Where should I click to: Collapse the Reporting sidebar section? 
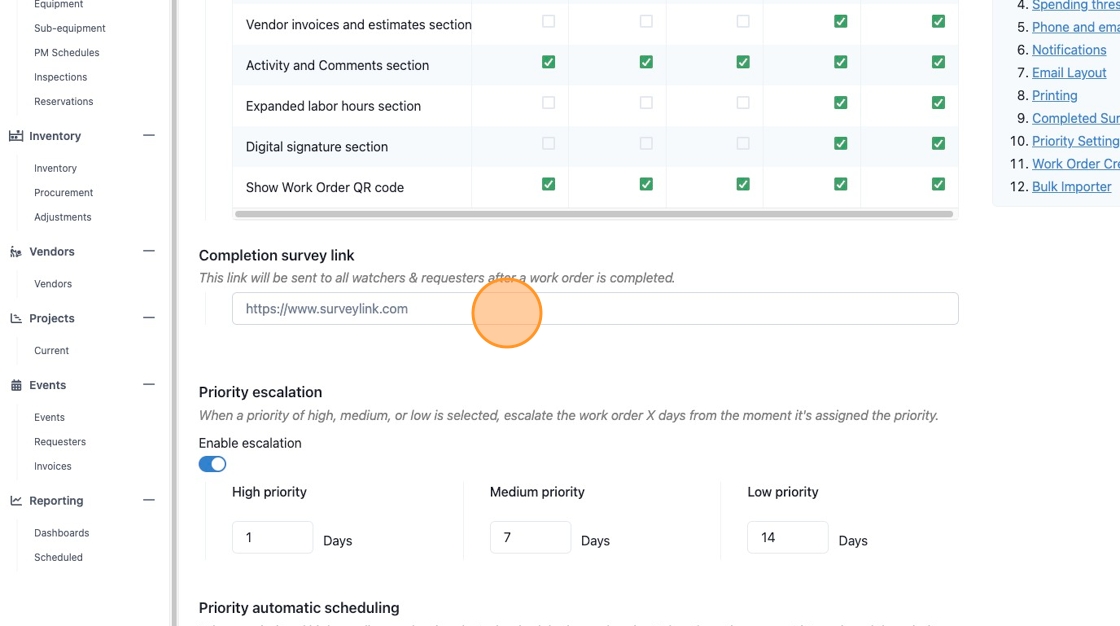click(149, 500)
